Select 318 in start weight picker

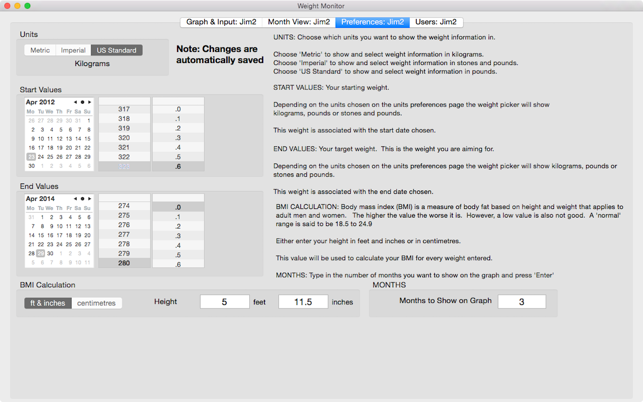pos(124,119)
